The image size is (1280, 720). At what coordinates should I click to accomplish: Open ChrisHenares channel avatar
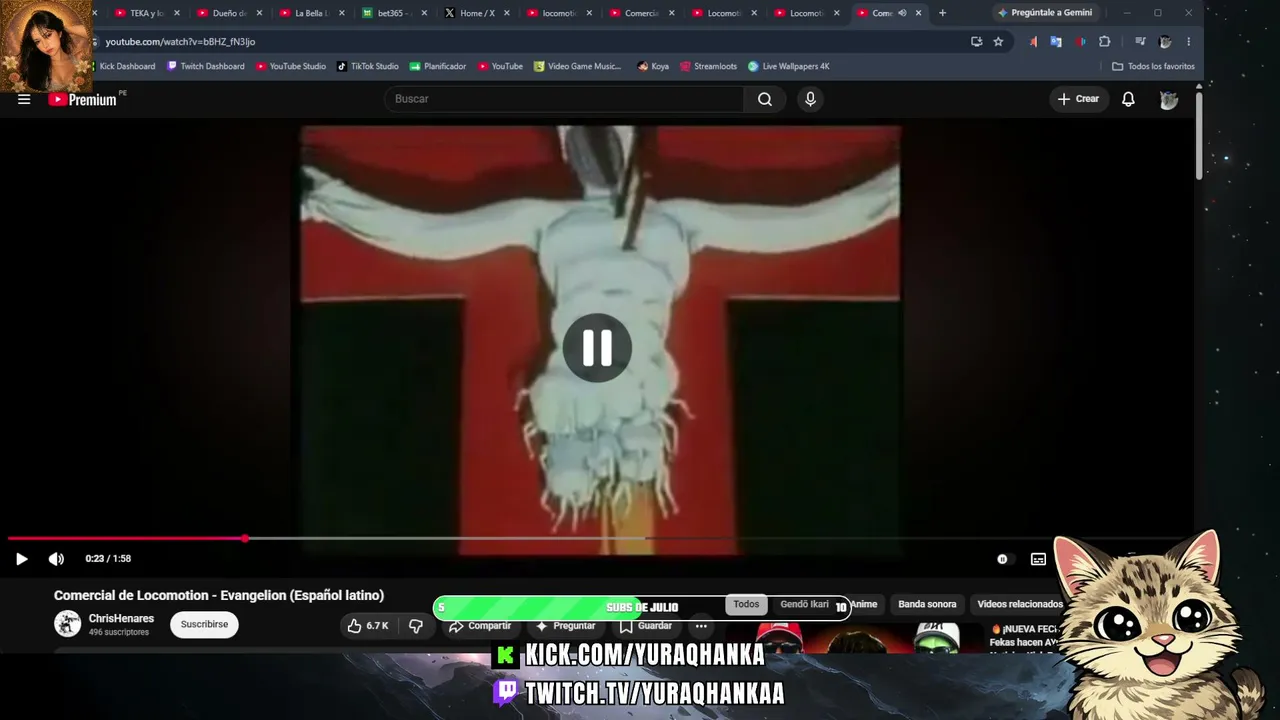(x=68, y=624)
